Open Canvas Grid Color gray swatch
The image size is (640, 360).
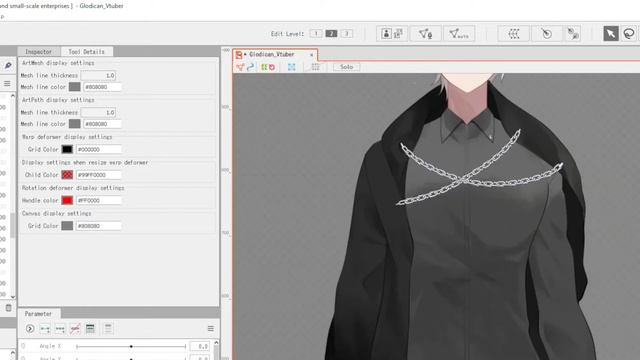pos(67,226)
